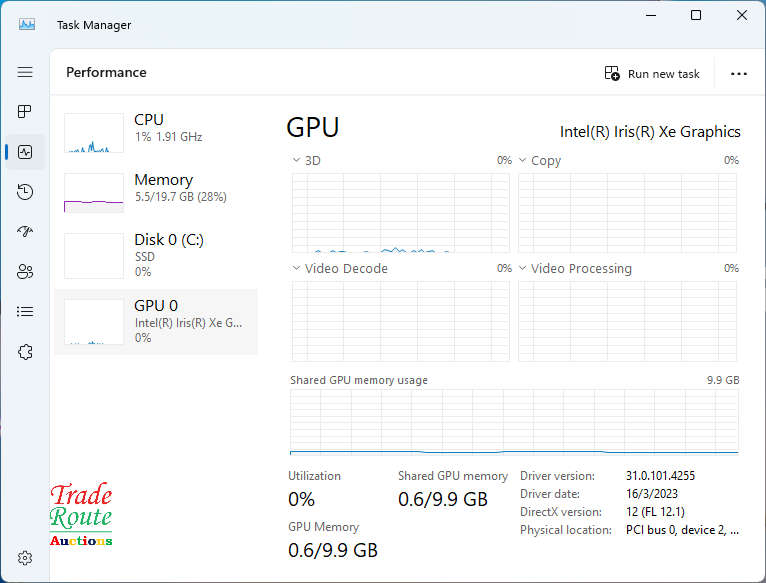
Task: Expand the 3D graph dropdown
Action: click(297, 160)
